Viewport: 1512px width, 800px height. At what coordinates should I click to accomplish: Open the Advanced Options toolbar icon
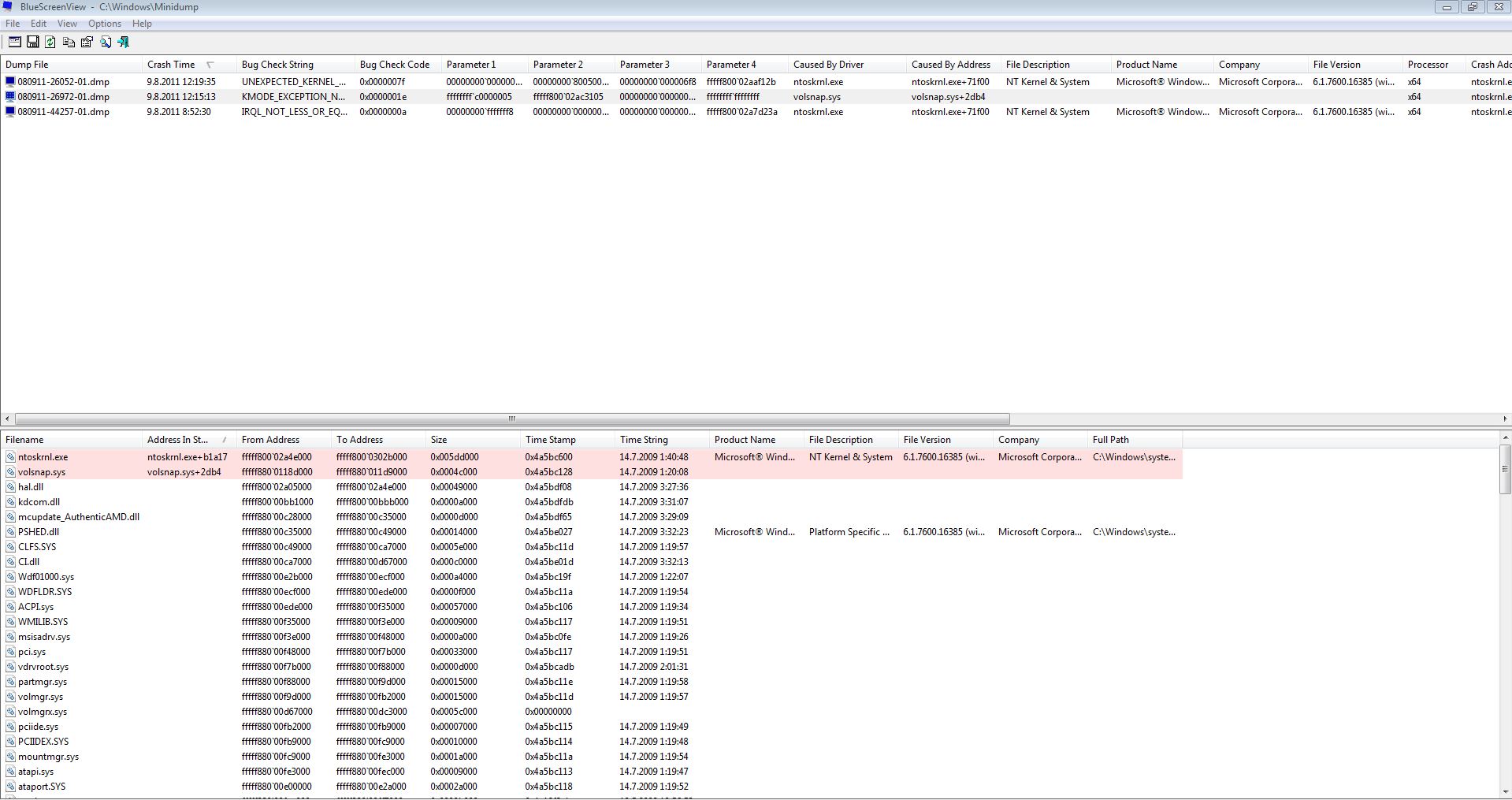pos(14,42)
